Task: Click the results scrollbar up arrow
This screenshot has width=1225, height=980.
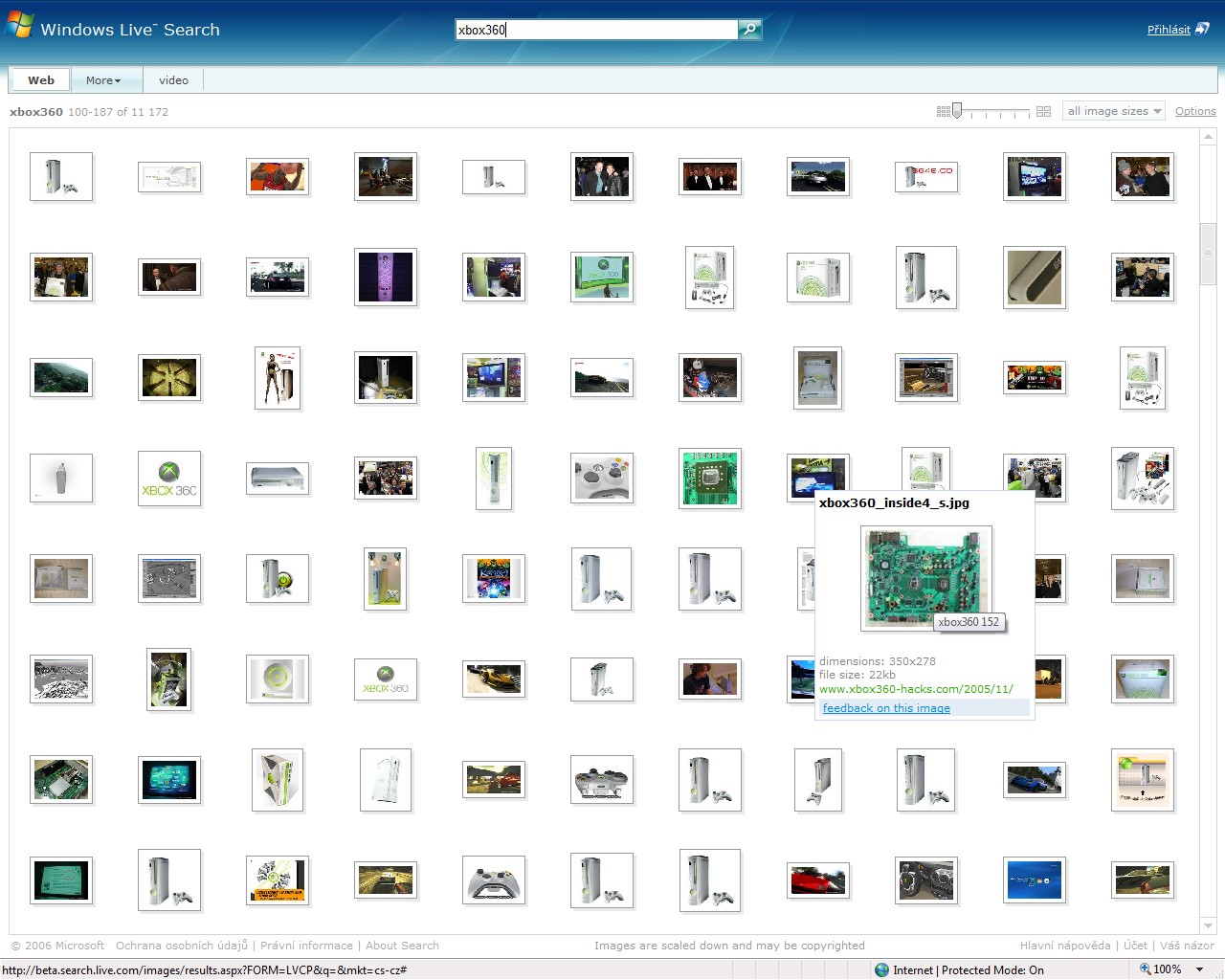Action: coord(1208,137)
